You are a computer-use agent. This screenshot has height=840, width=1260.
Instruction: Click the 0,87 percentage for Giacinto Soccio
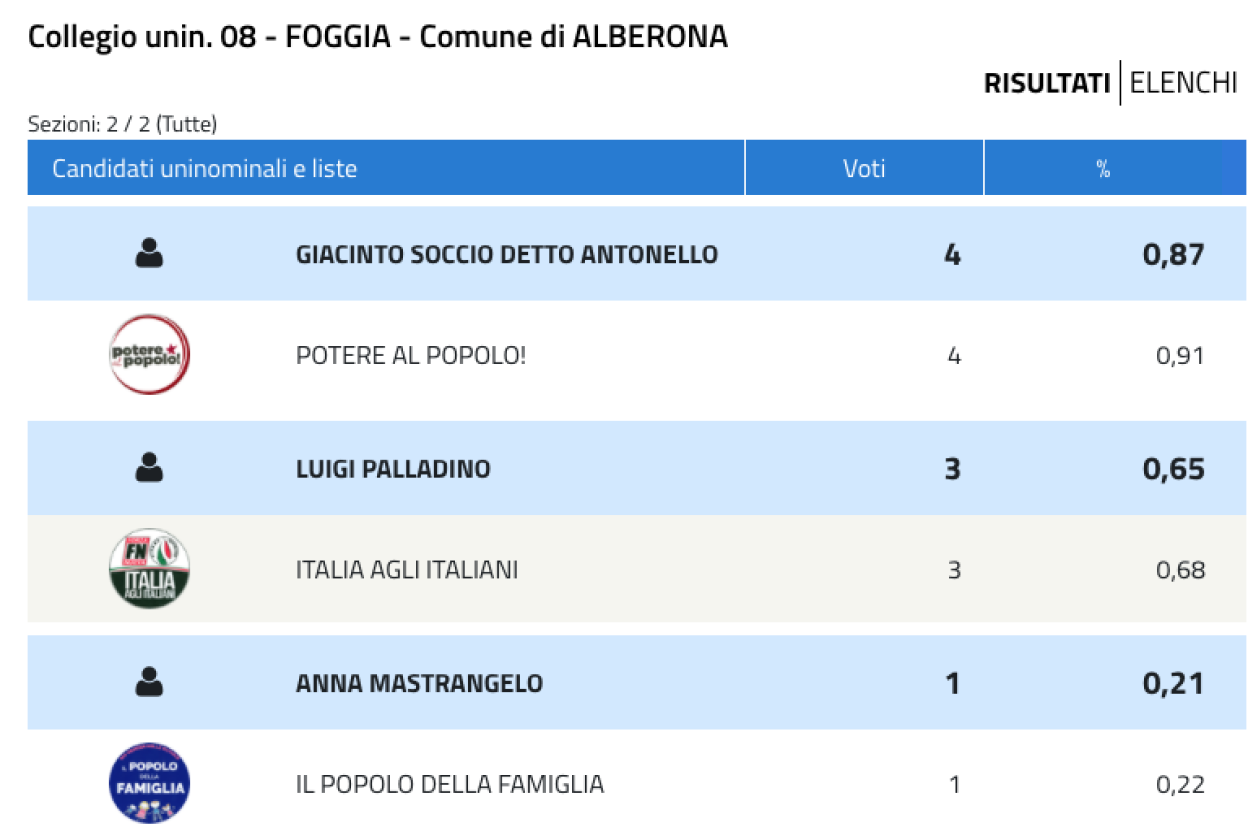(1174, 254)
